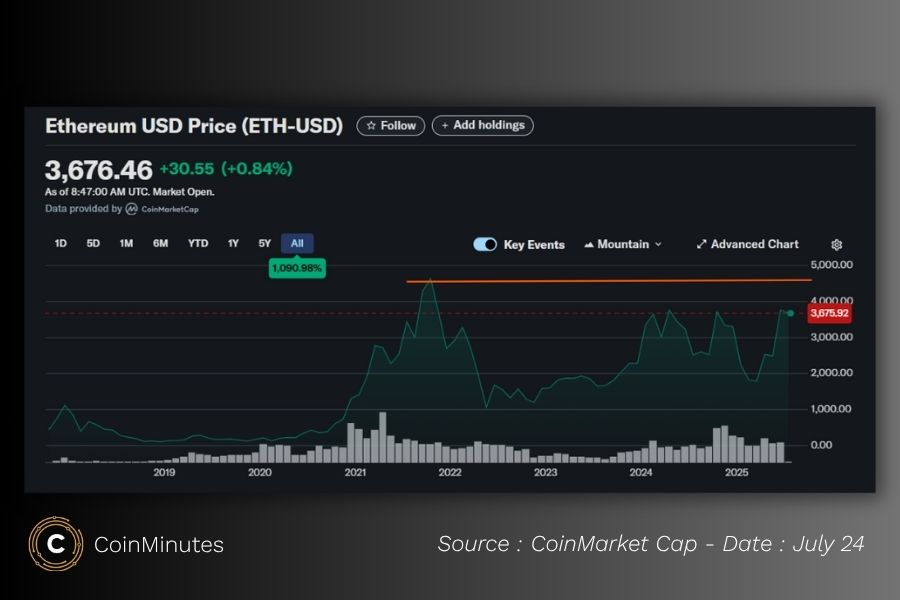The height and width of the screenshot is (600, 900).
Task: Click the red 3,675.92 price label
Action: click(x=829, y=313)
